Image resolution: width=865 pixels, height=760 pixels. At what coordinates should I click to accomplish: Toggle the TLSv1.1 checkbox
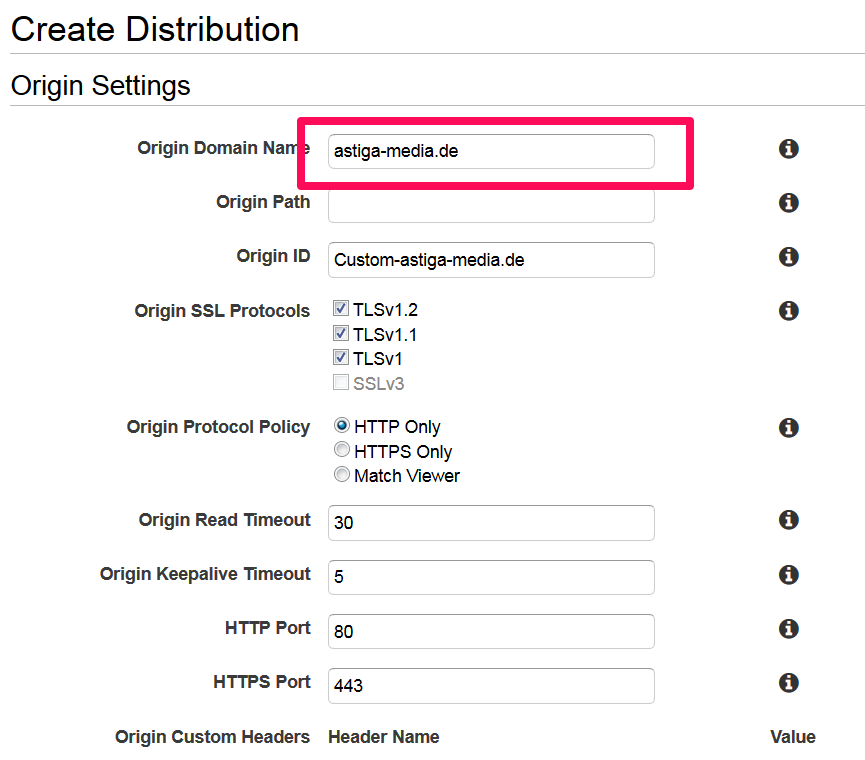pyautogui.click(x=341, y=333)
